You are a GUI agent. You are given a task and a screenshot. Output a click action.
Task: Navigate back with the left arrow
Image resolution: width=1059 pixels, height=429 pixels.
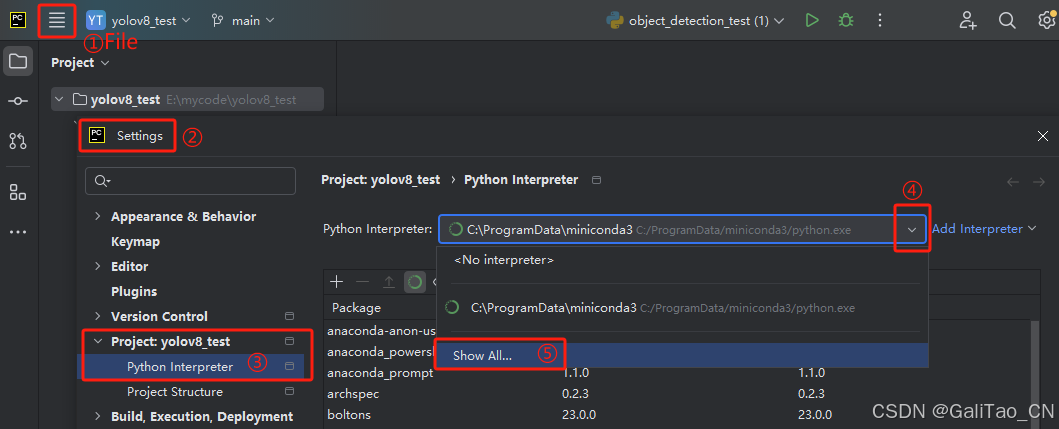[x=1012, y=181]
